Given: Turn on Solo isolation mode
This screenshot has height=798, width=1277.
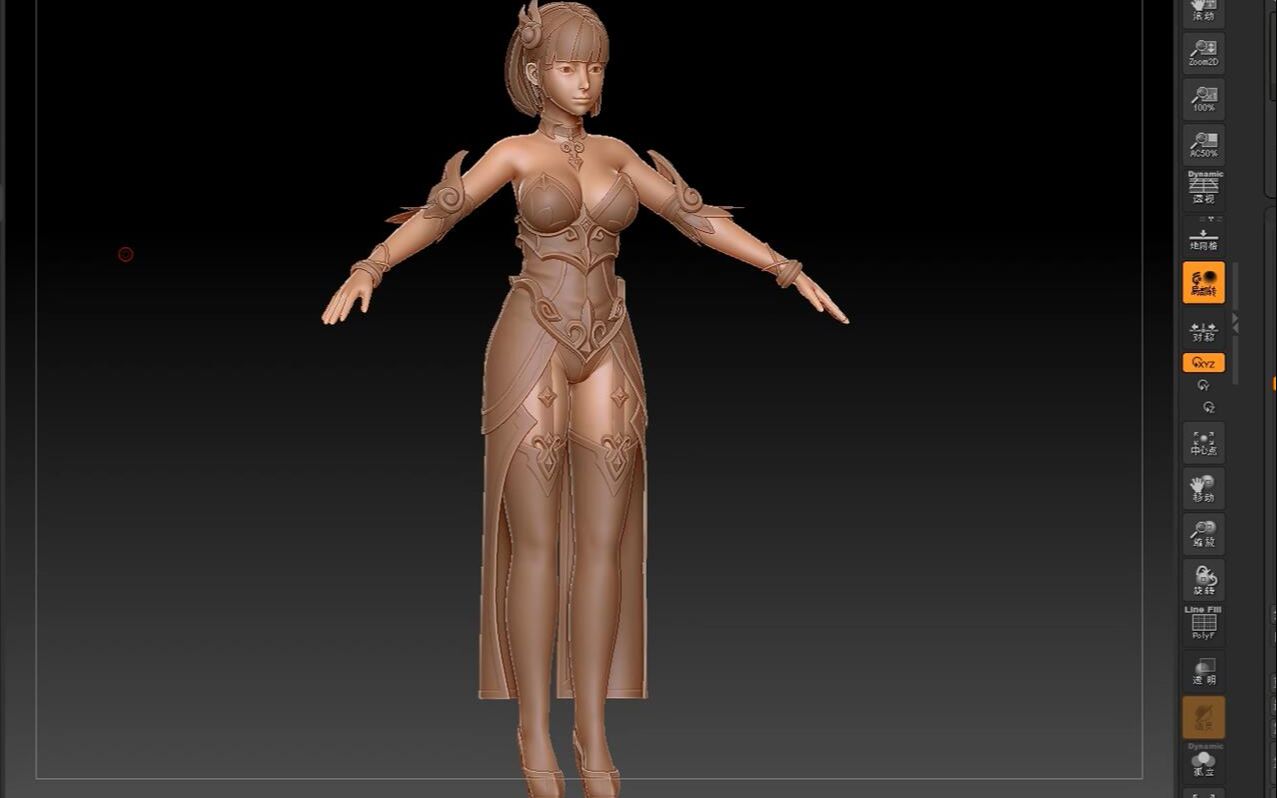Looking at the screenshot, I should click(x=1203, y=765).
